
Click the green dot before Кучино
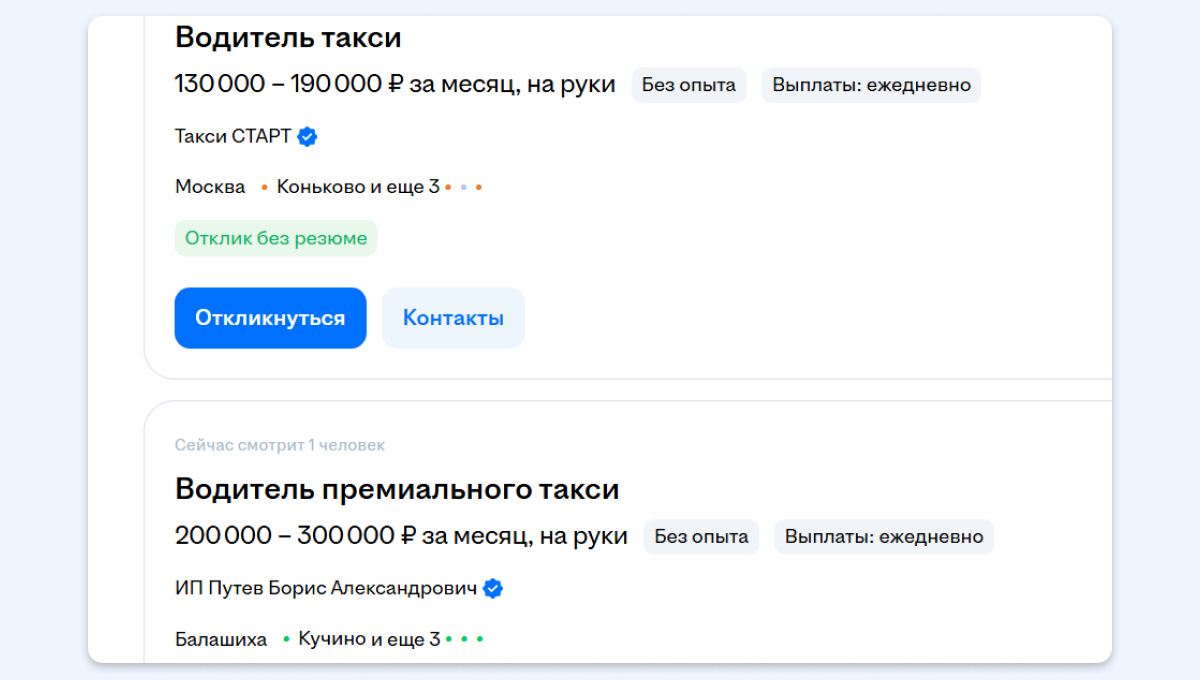click(x=286, y=639)
